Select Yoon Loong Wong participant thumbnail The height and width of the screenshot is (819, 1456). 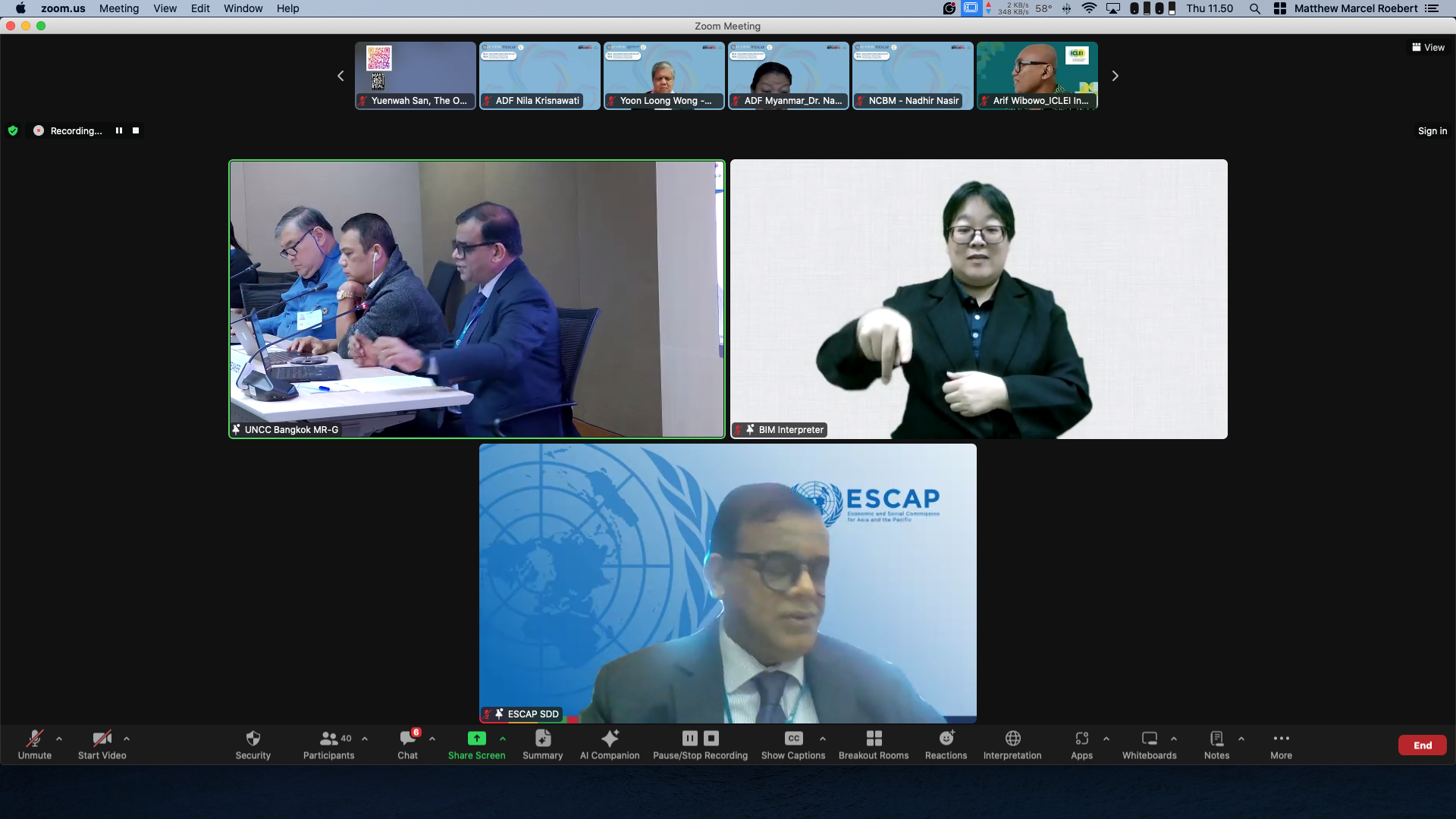(664, 76)
